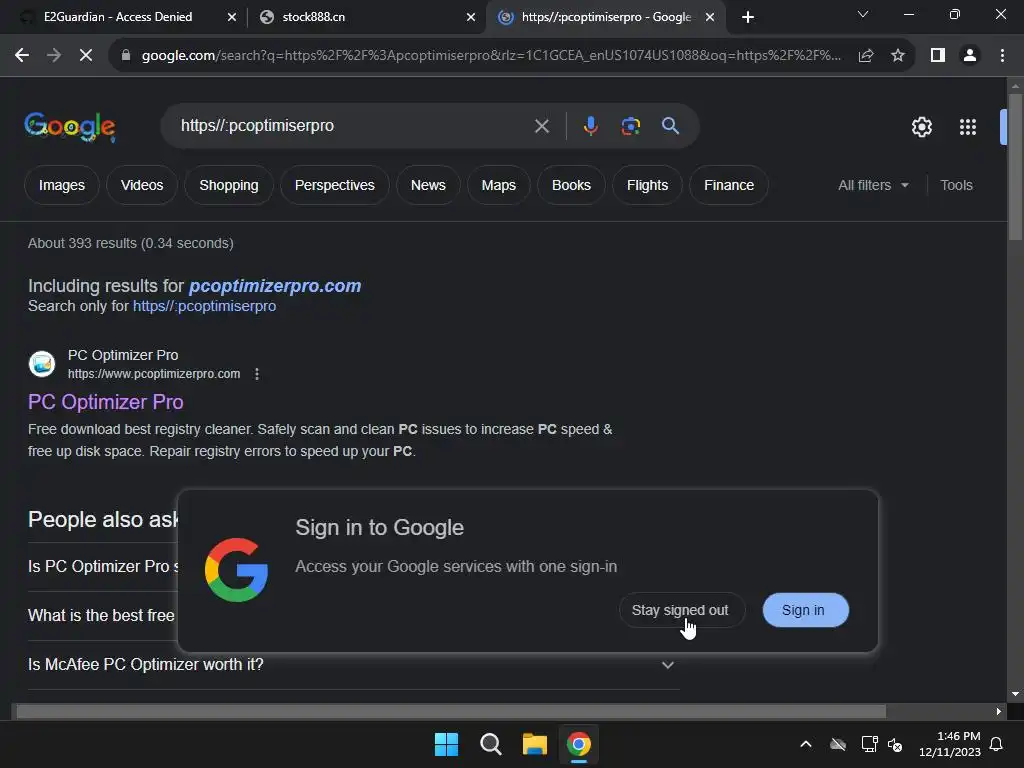1024x768 pixels.
Task: Open clock showing 1:46 PM
Action: pos(949,744)
